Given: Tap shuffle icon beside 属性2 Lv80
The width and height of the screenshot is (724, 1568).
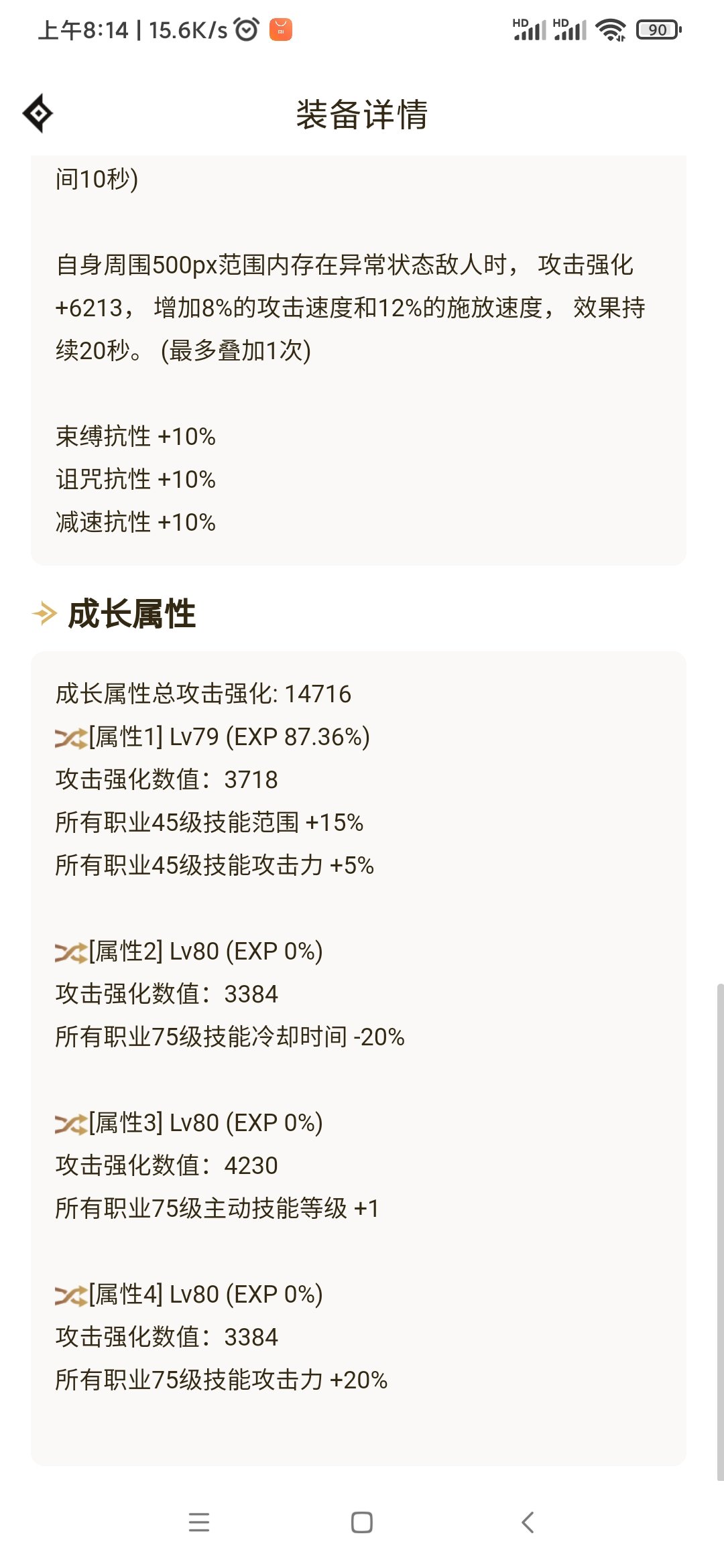Looking at the screenshot, I should click(x=71, y=952).
